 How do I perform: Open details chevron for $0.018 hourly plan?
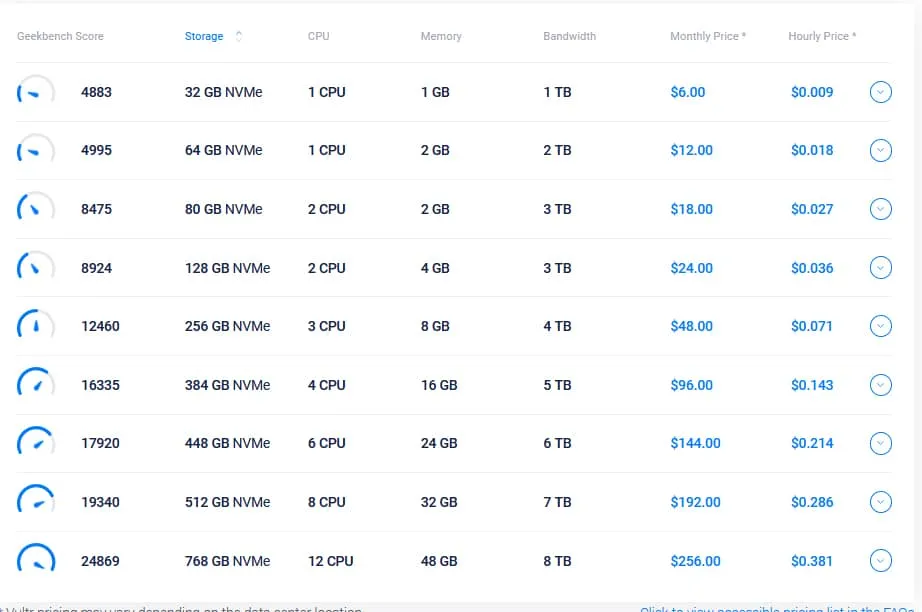(880, 151)
